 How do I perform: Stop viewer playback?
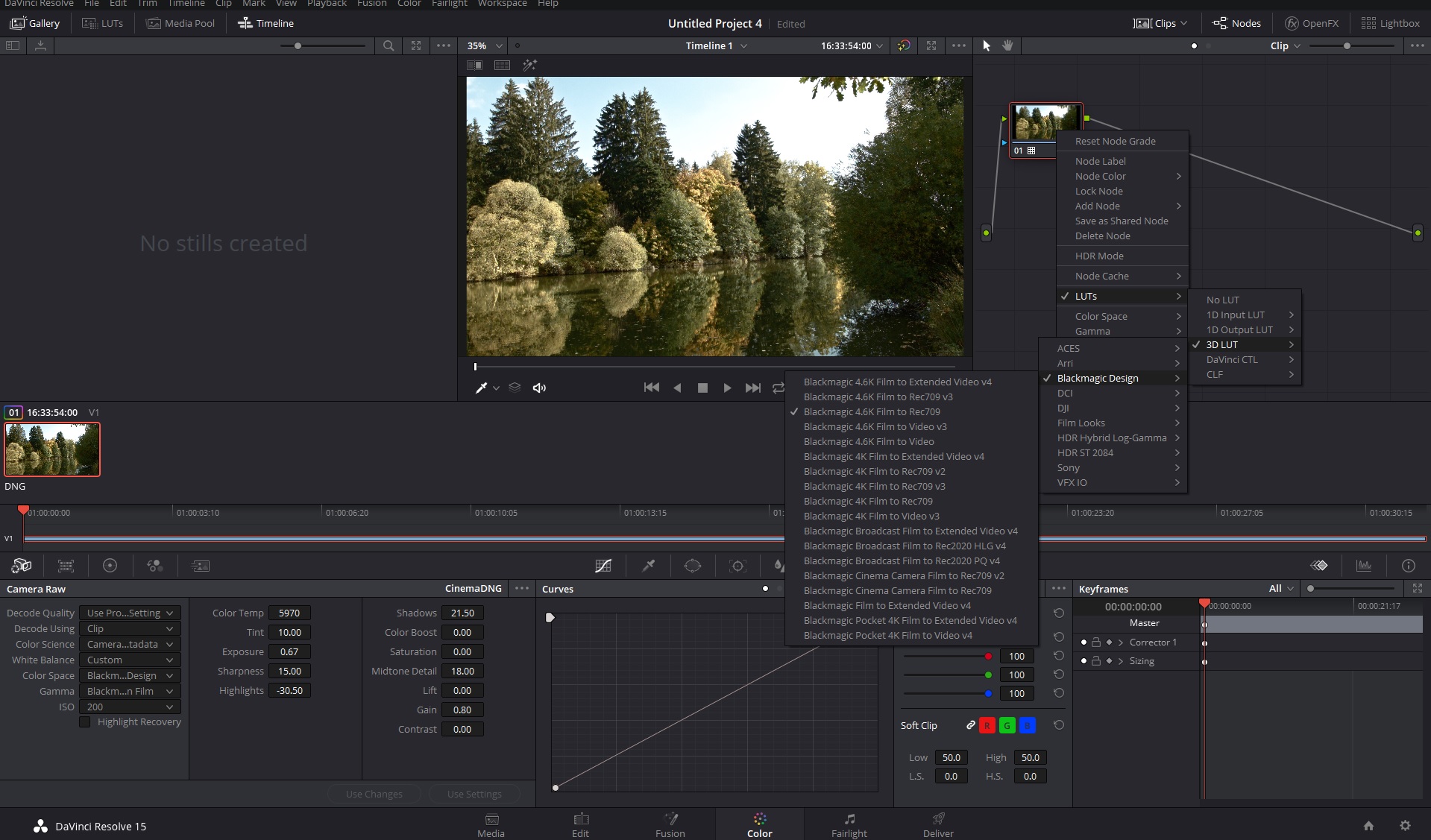tap(702, 388)
